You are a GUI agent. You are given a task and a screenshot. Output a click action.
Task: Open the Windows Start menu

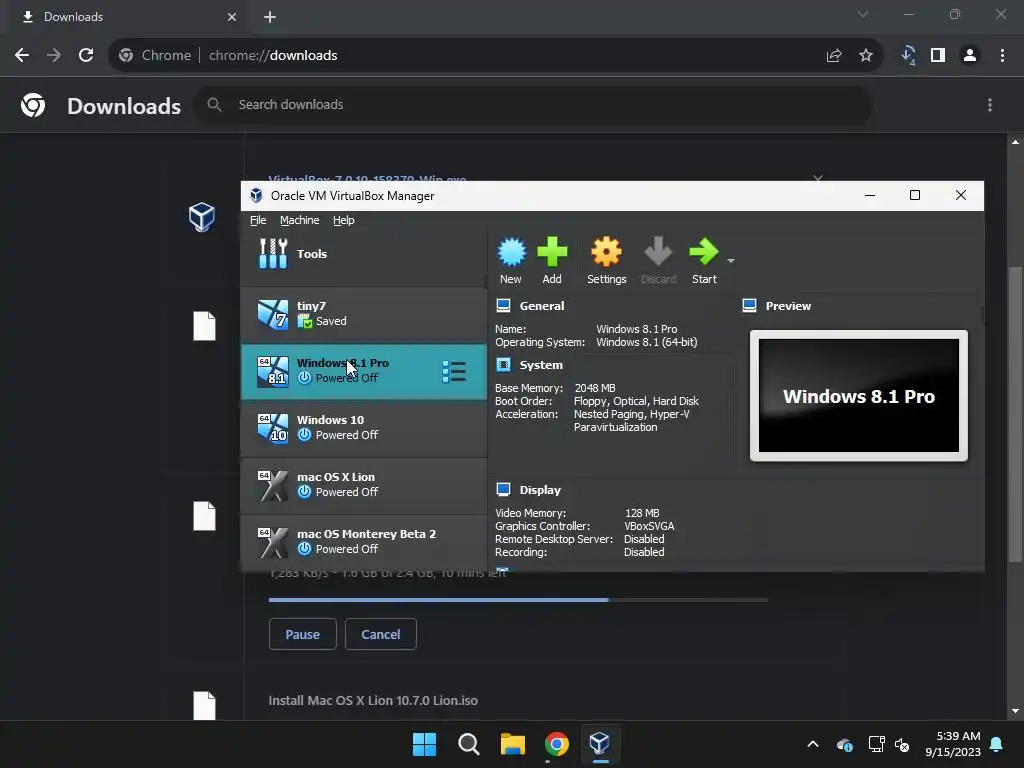coord(424,744)
